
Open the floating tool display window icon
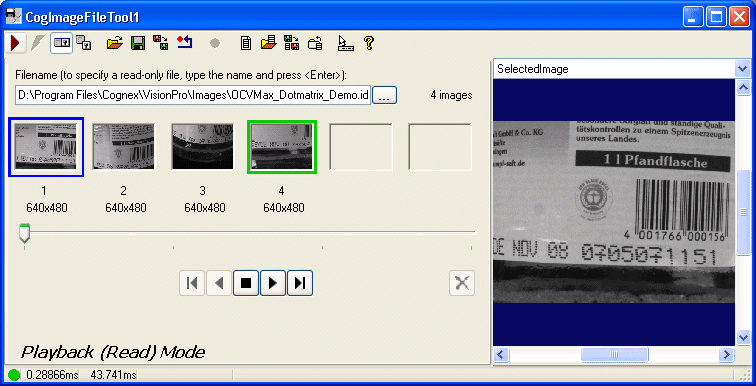pyautogui.click(x=84, y=43)
